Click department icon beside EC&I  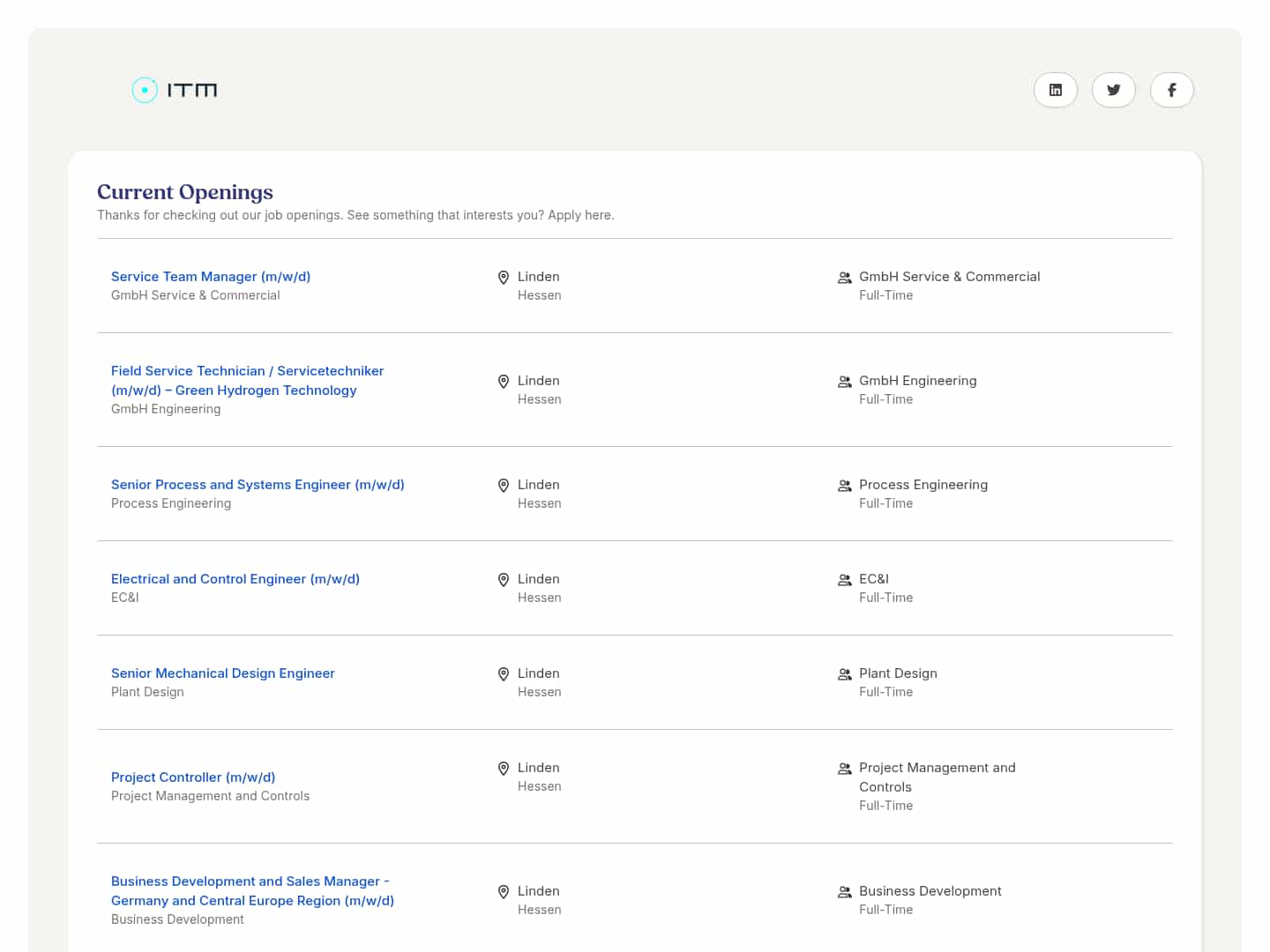(x=844, y=580)
